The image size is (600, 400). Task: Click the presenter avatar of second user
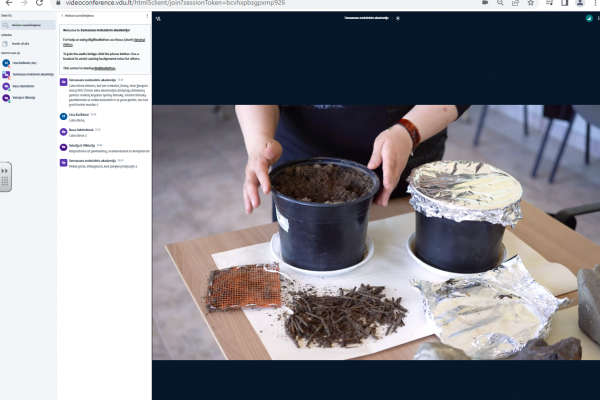(6, 75)
